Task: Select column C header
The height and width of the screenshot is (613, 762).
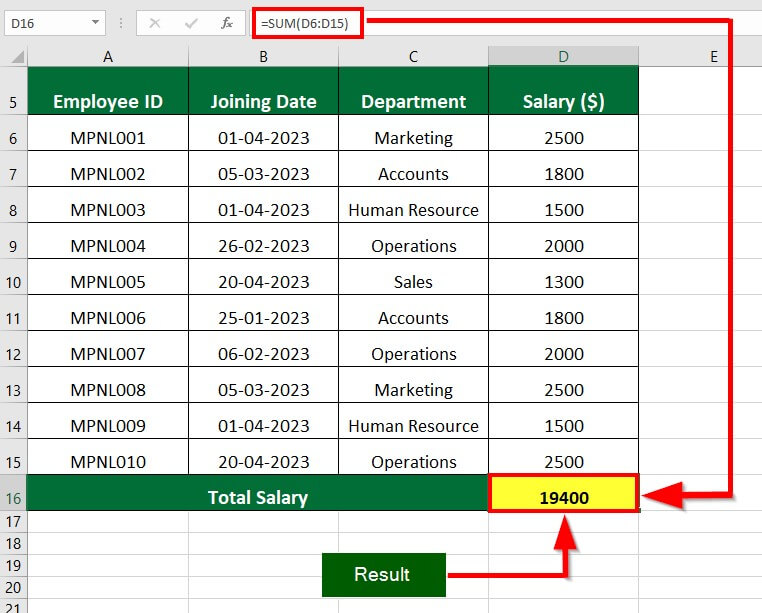Action: tap(414, 57)
